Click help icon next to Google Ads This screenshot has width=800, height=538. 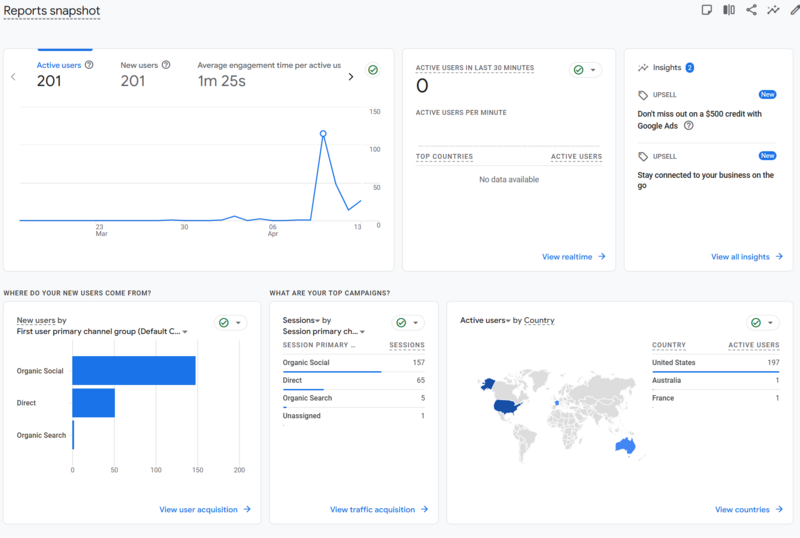coord(688,126)
